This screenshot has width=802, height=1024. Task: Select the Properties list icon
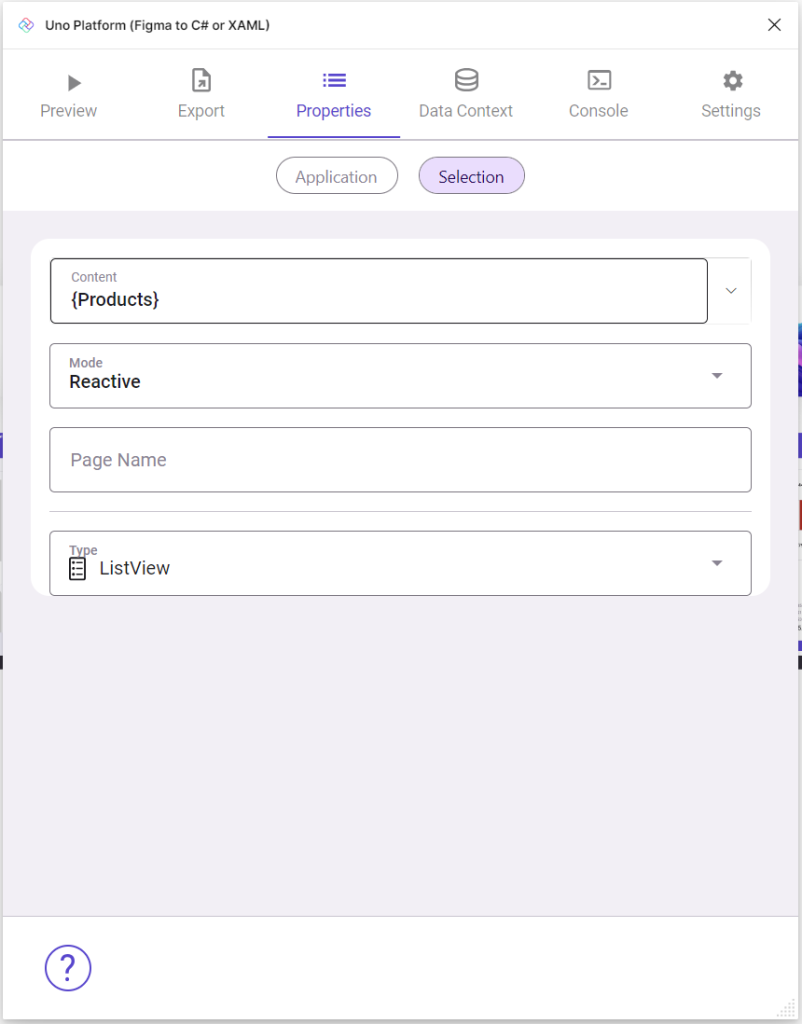click(x=333, y=81)
